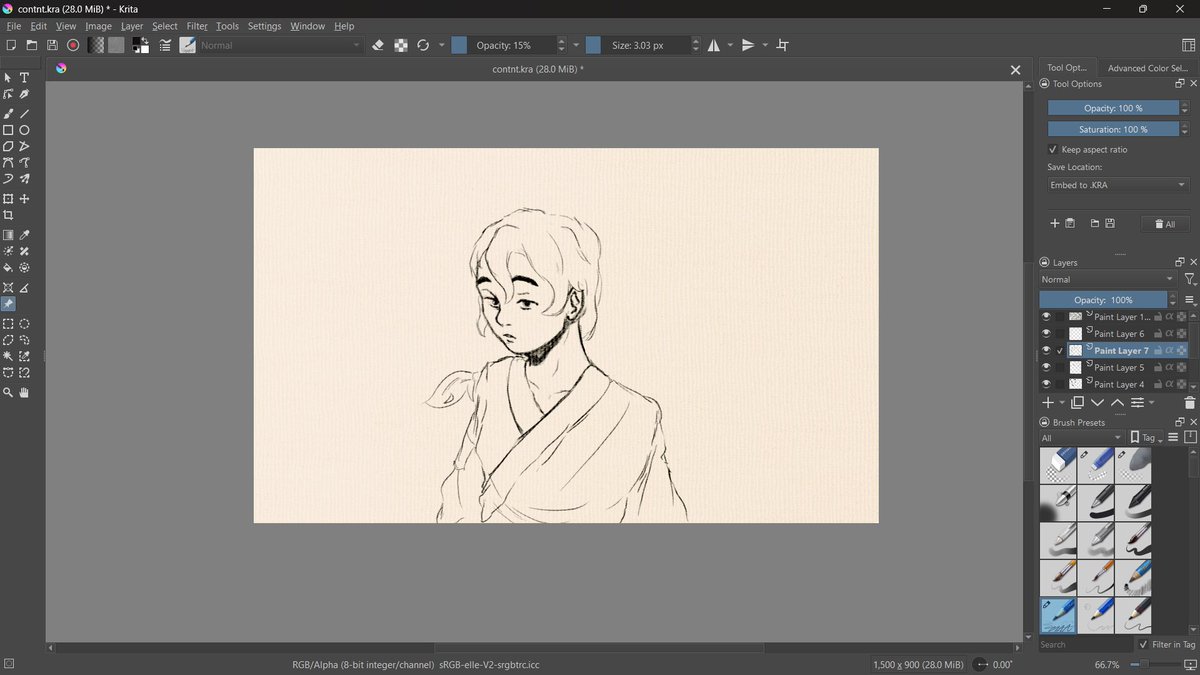
Task: Click the delete layer trash icon
Action: click(1189, 402)
